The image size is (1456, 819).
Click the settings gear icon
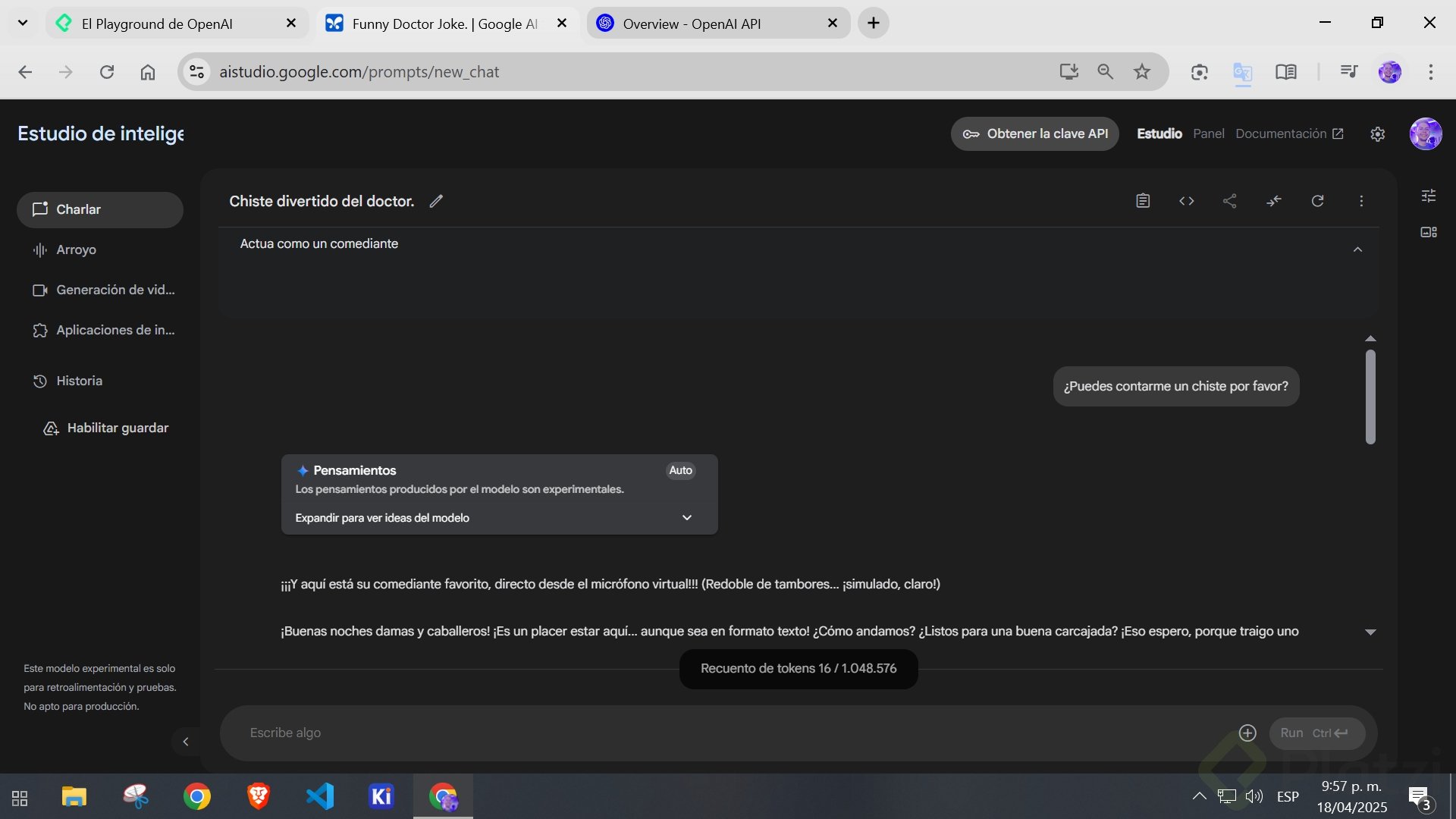(1378, 134)
